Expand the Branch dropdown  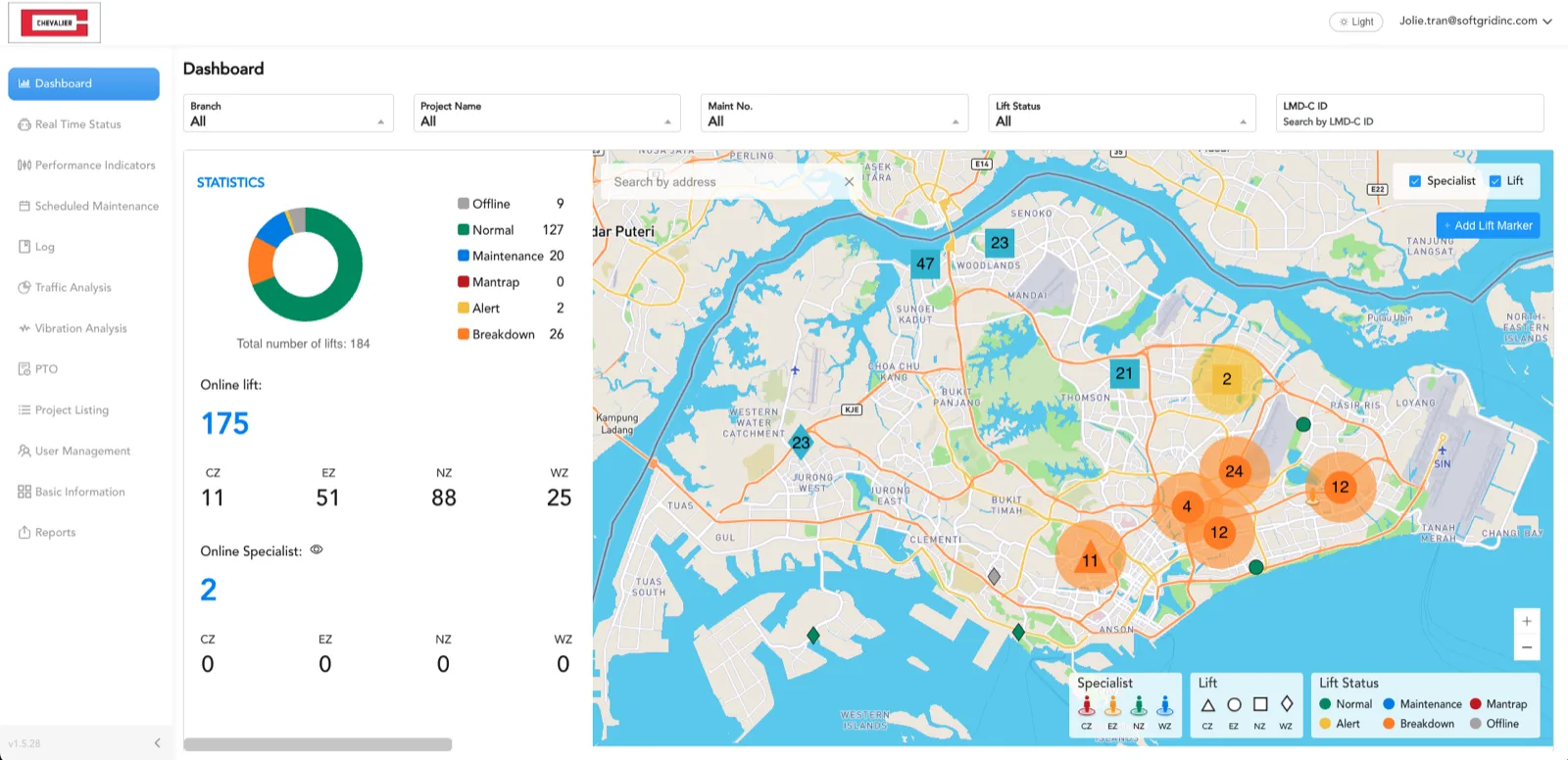coord(288,114)
